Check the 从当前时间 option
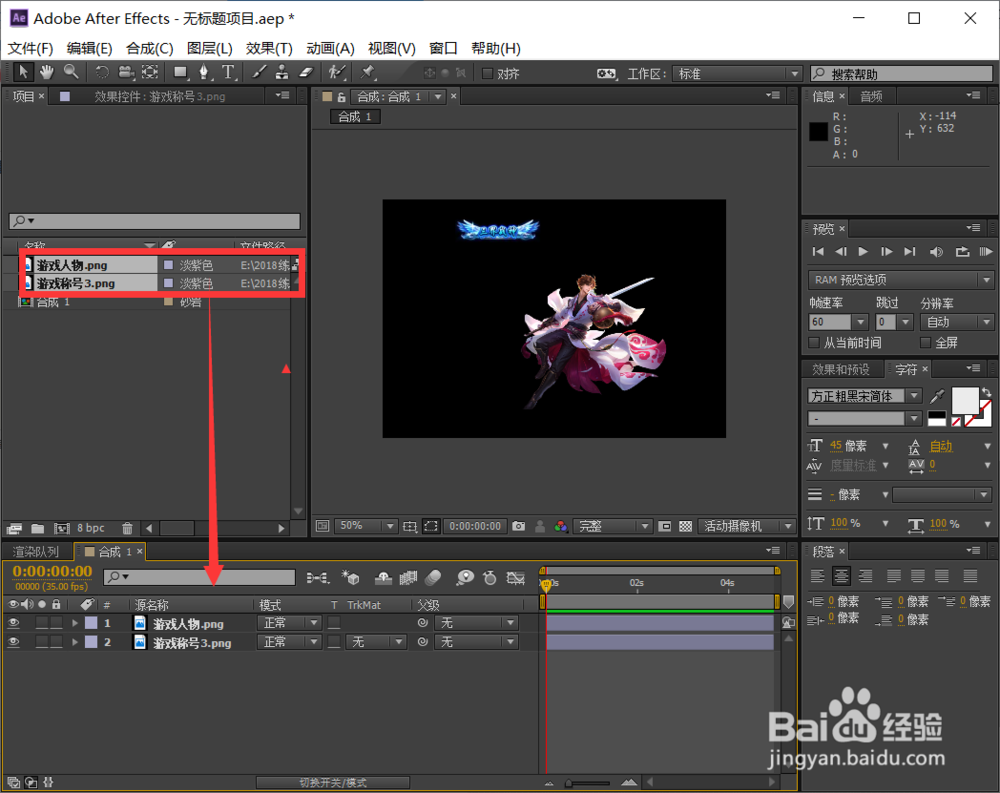1000x793 pixels. 814,343
